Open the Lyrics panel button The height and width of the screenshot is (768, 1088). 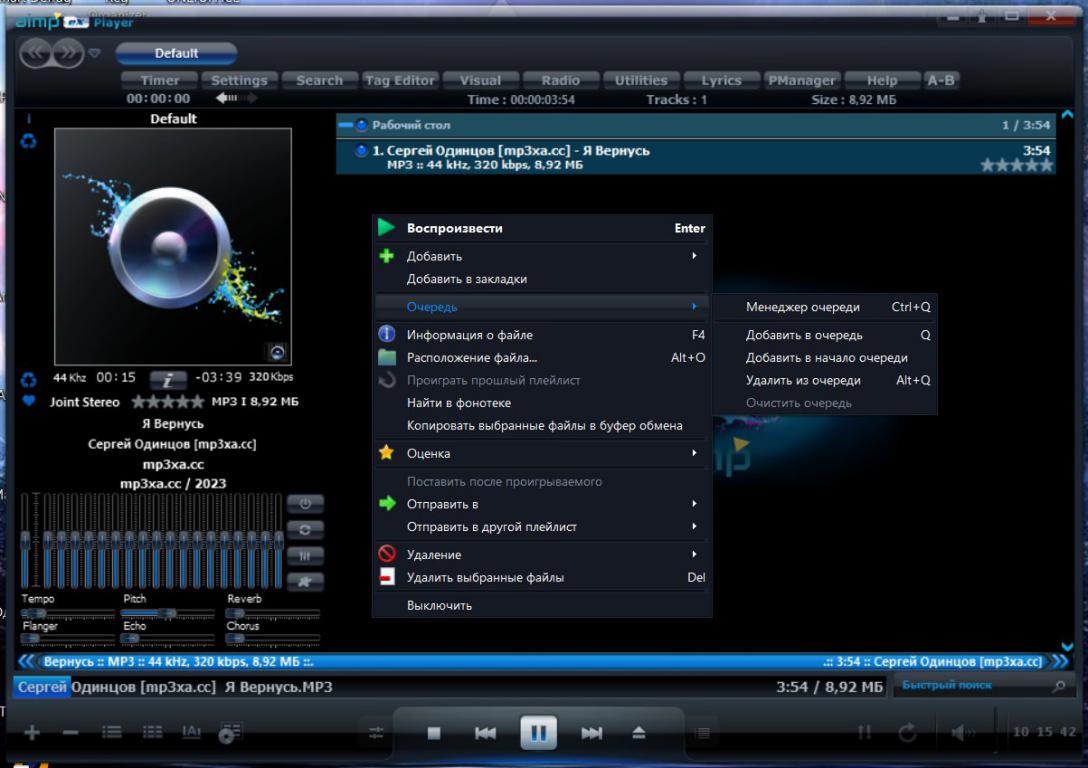point(721,81)
